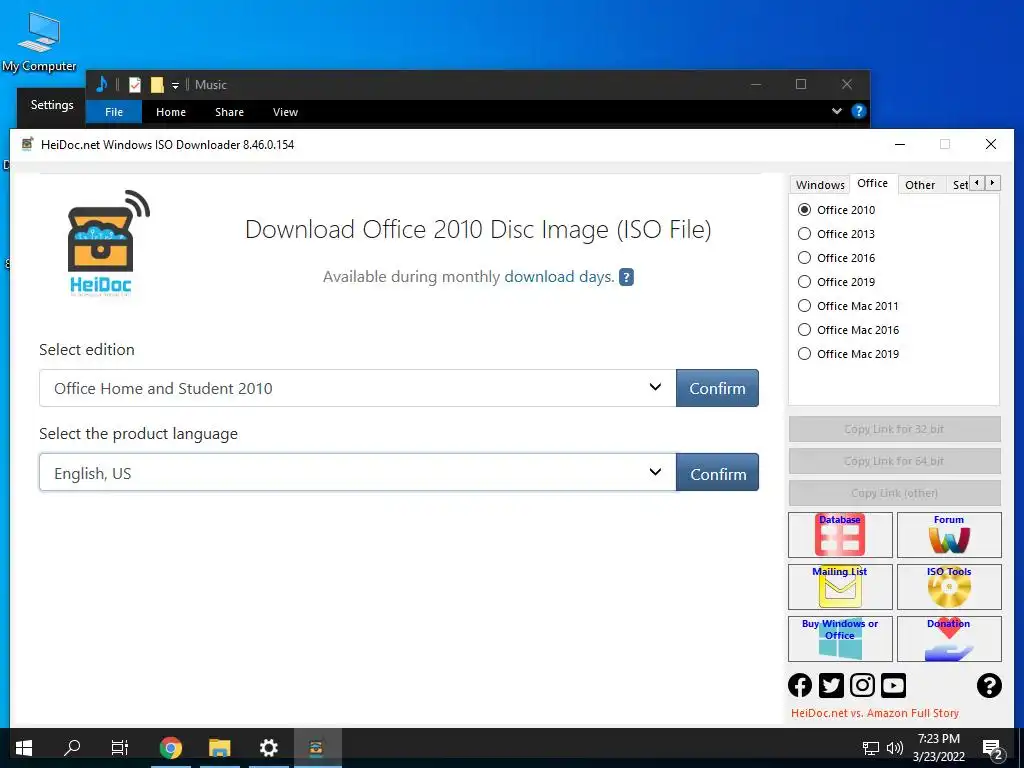Click My Computer desktop icon
The width and height of the screenshot is (1024, 768).
coord(39,43)
